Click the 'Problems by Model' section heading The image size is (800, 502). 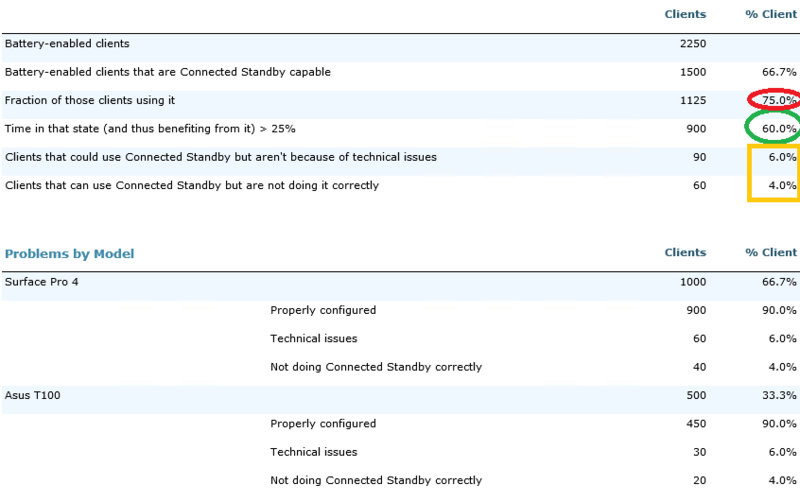(69, 254)
